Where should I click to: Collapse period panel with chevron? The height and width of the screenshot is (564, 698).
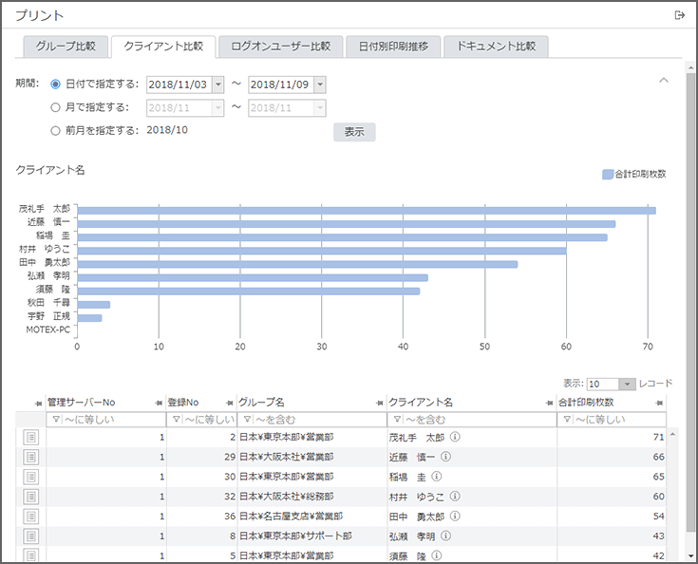664,80
